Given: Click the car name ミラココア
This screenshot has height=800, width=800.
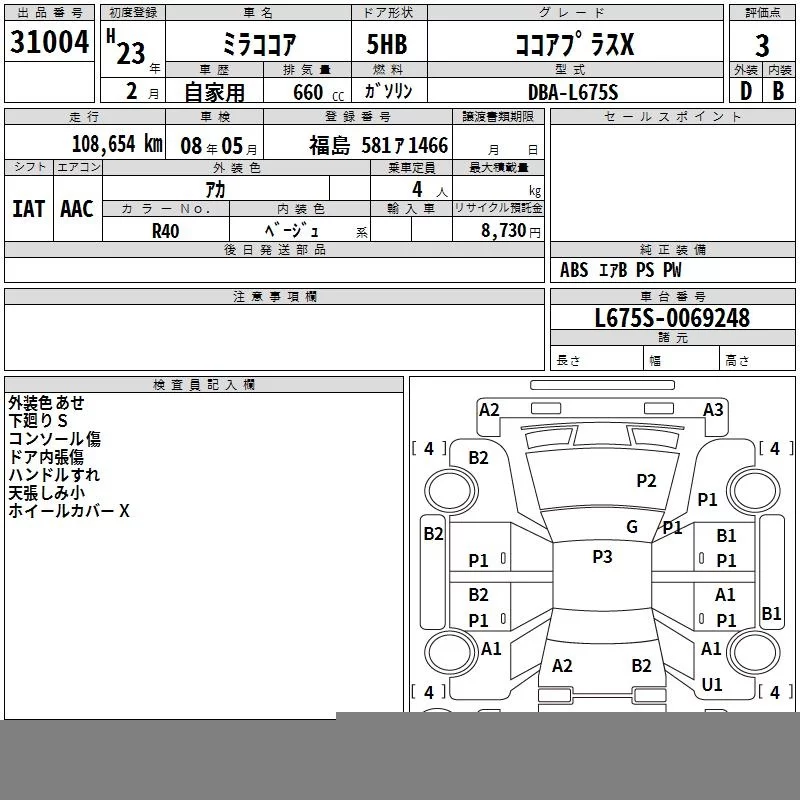Looking at the screenshot, I should (259, 44).
